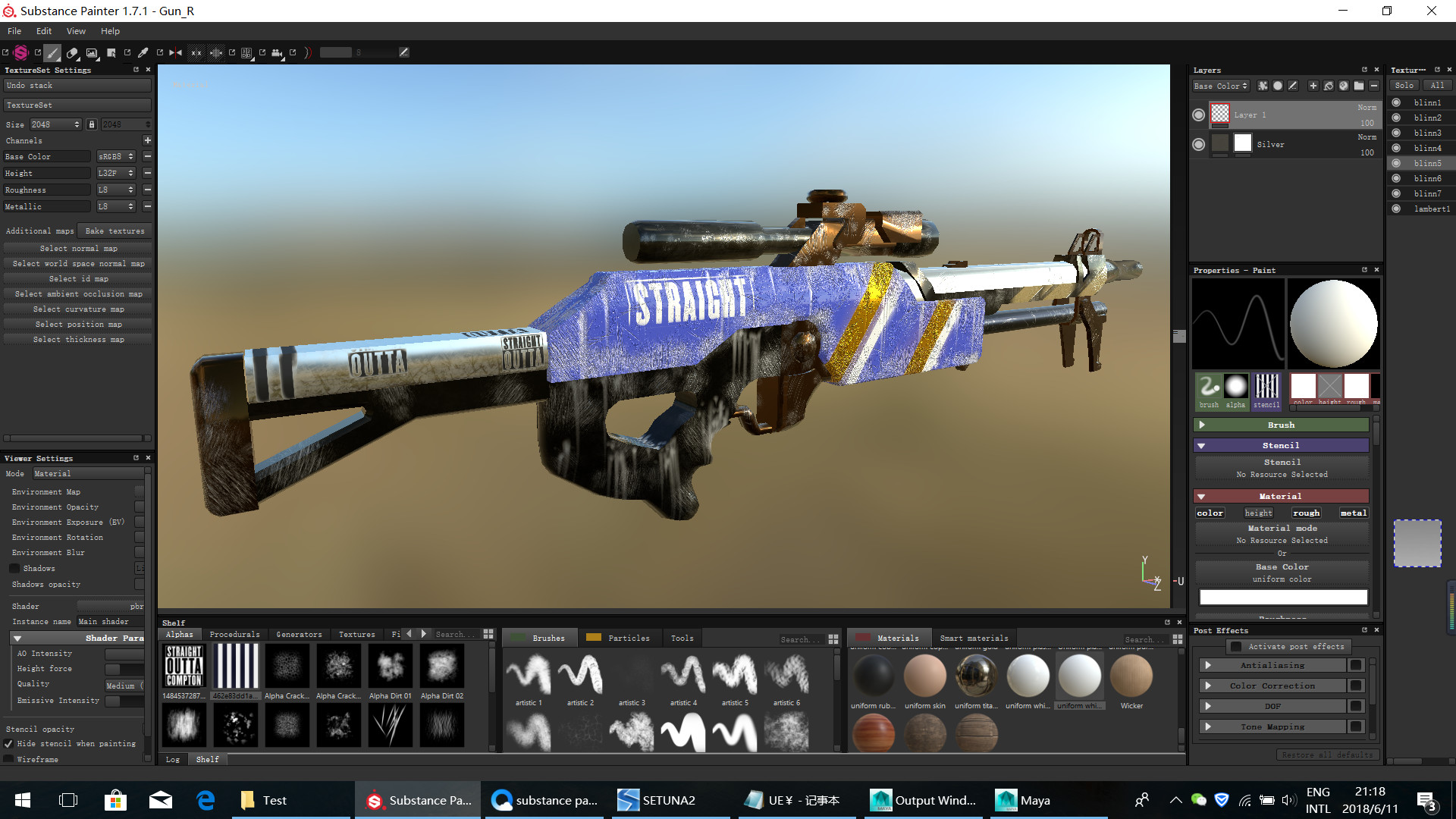Uncheck Hide stencil when painting
1456x819 pixels.
click(9, 744)
